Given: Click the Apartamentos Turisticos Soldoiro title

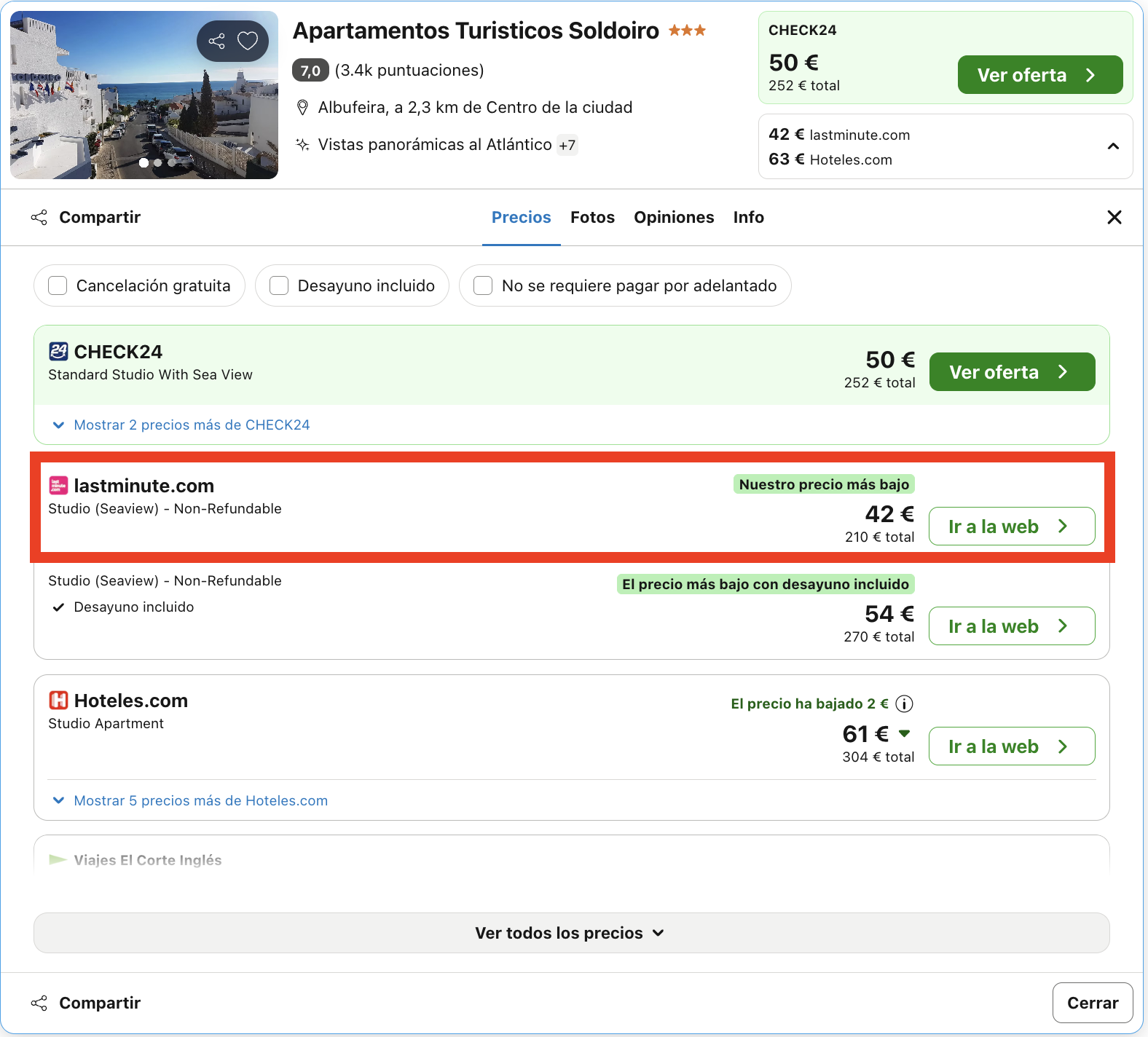Looking at the screenshot, I should (476, 31).
